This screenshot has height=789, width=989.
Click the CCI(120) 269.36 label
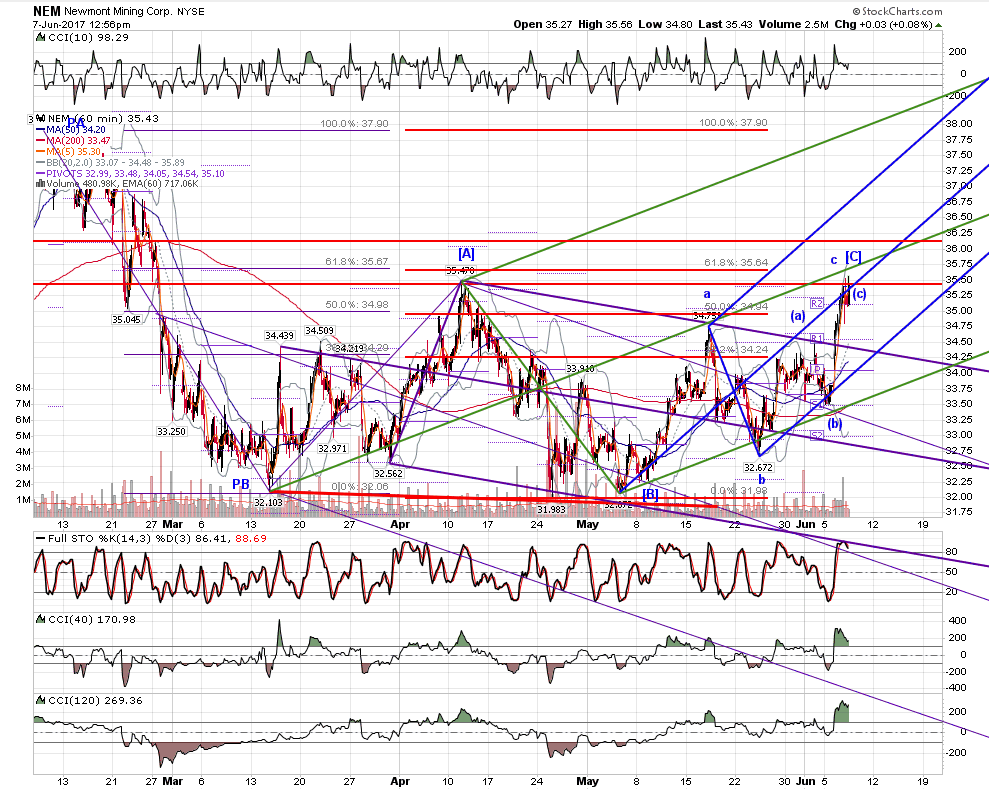(x=95, y=700)
